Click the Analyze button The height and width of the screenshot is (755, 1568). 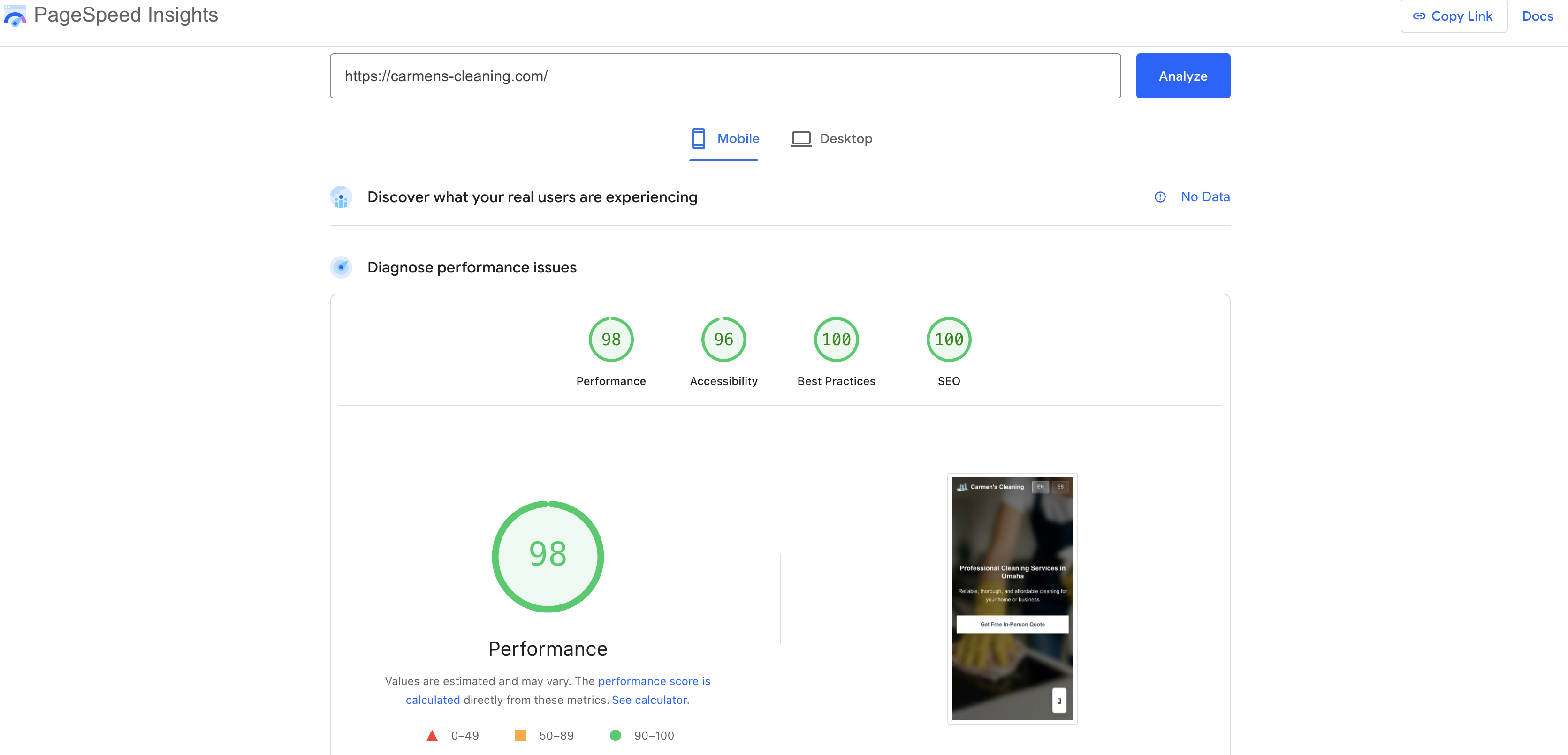(1182, 75)
